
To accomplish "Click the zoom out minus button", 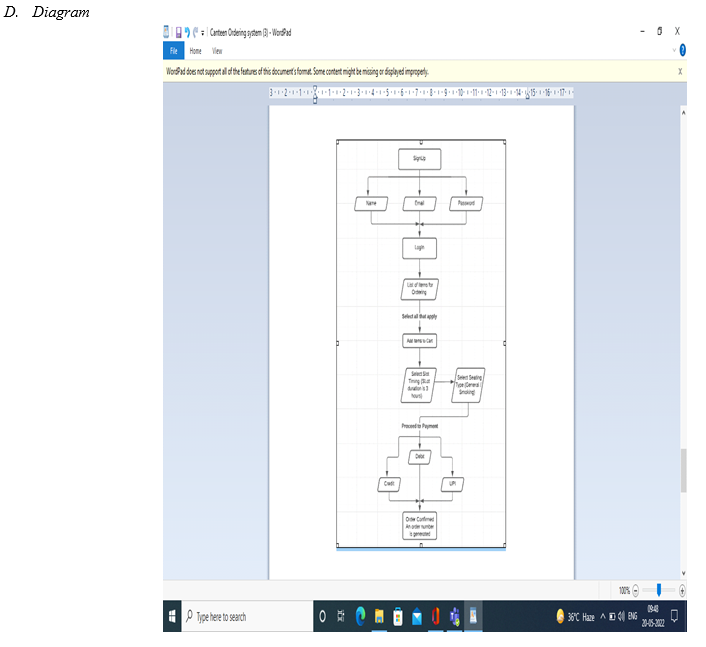I will pyautogui.click(x=635, y=590).
